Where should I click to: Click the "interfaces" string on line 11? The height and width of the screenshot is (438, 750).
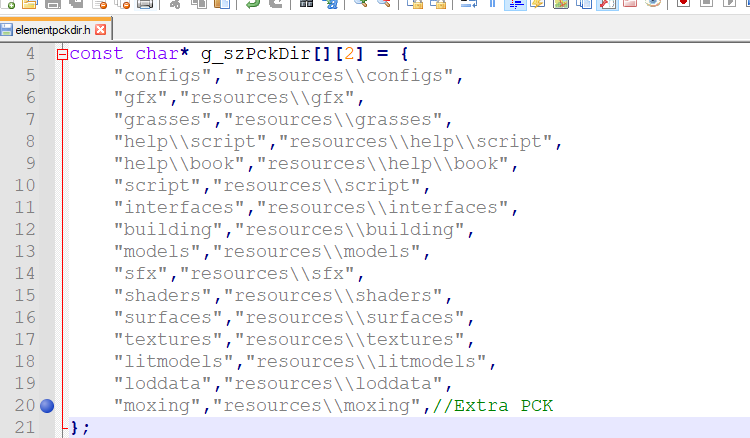pyautogui.click(x=180, y=208)
